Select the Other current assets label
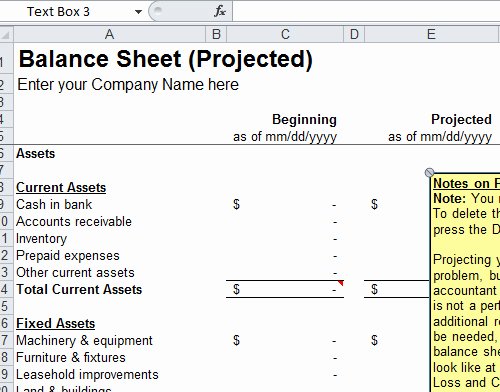 pyautogui.click(x=75, y=273)
